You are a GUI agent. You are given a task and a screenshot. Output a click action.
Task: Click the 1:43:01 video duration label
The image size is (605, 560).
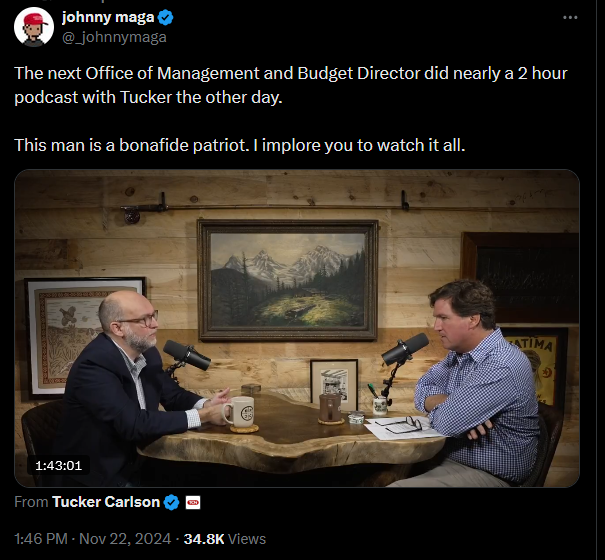pyautogui.click(x=59, y=465)
